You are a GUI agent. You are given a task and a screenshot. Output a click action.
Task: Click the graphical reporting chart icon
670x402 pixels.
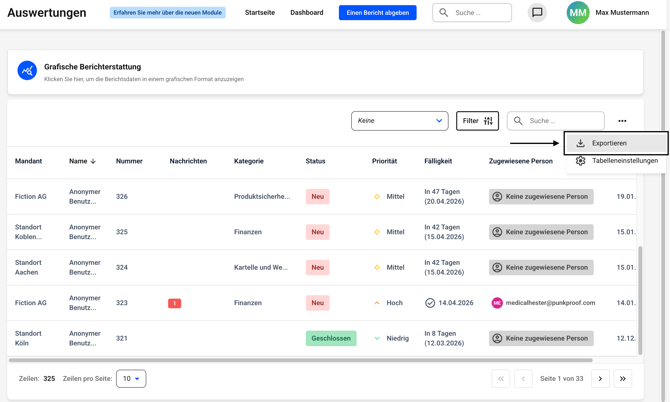tap(27, 71)
